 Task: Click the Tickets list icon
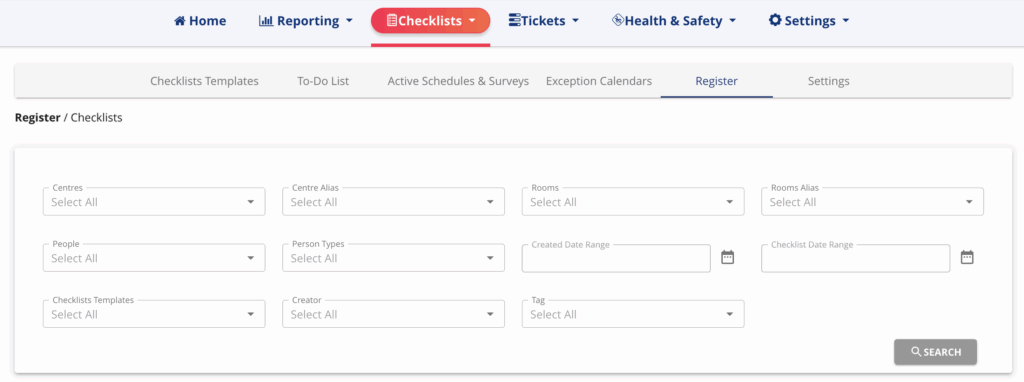tap(515, 20)
